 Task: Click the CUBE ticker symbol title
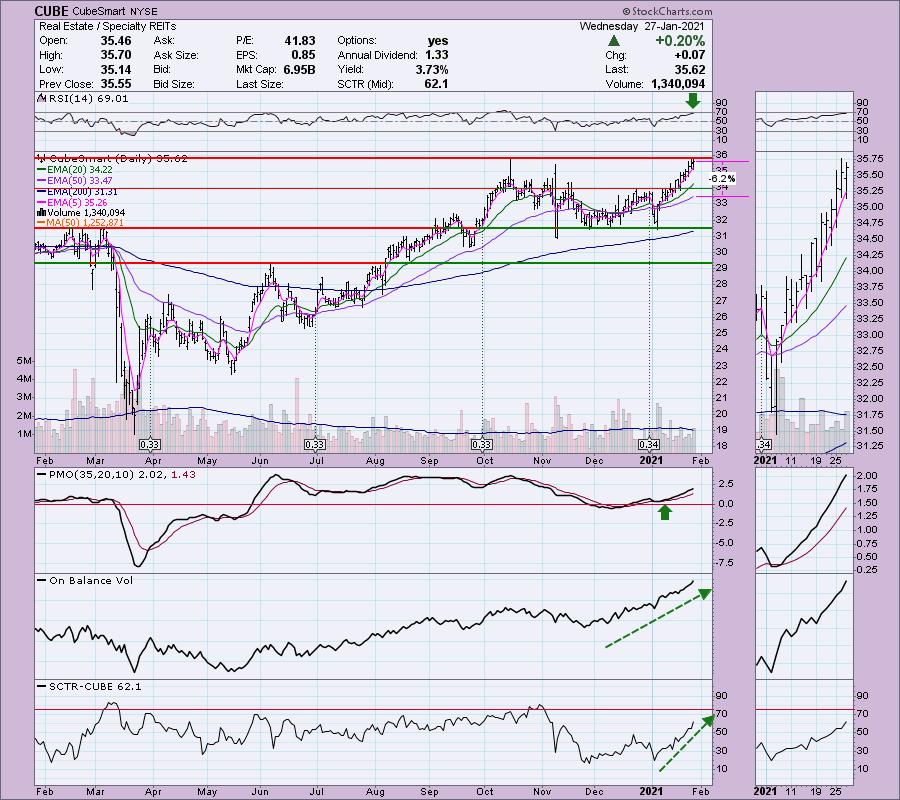[x=52, y=11]
